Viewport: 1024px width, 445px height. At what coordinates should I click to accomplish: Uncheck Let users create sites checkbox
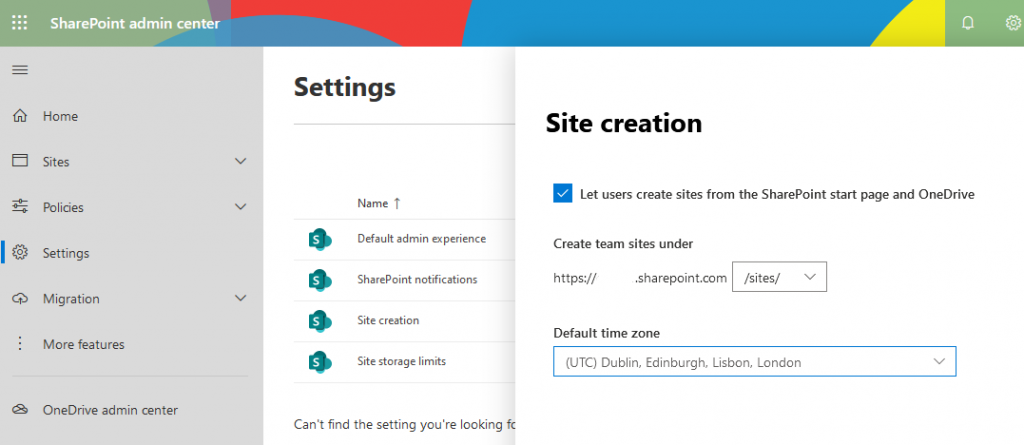click(562, 193)
